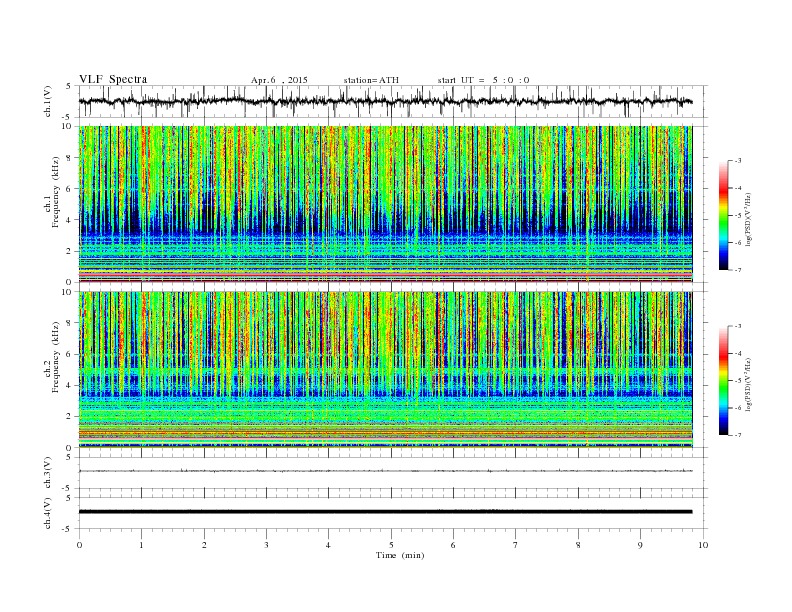Click the ch.2 spectrogram color bar

(x=723, y=381)
